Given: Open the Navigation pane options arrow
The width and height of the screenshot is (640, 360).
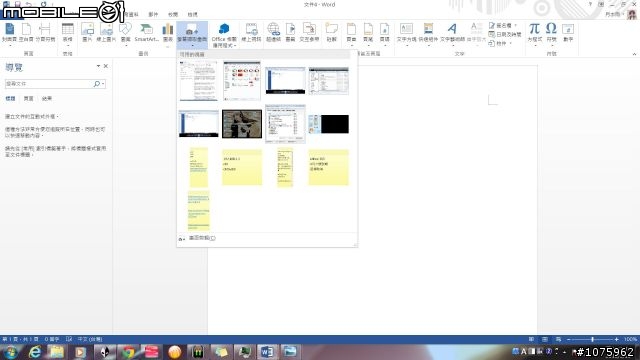Looking at the screenshot, I should (98, 66).
